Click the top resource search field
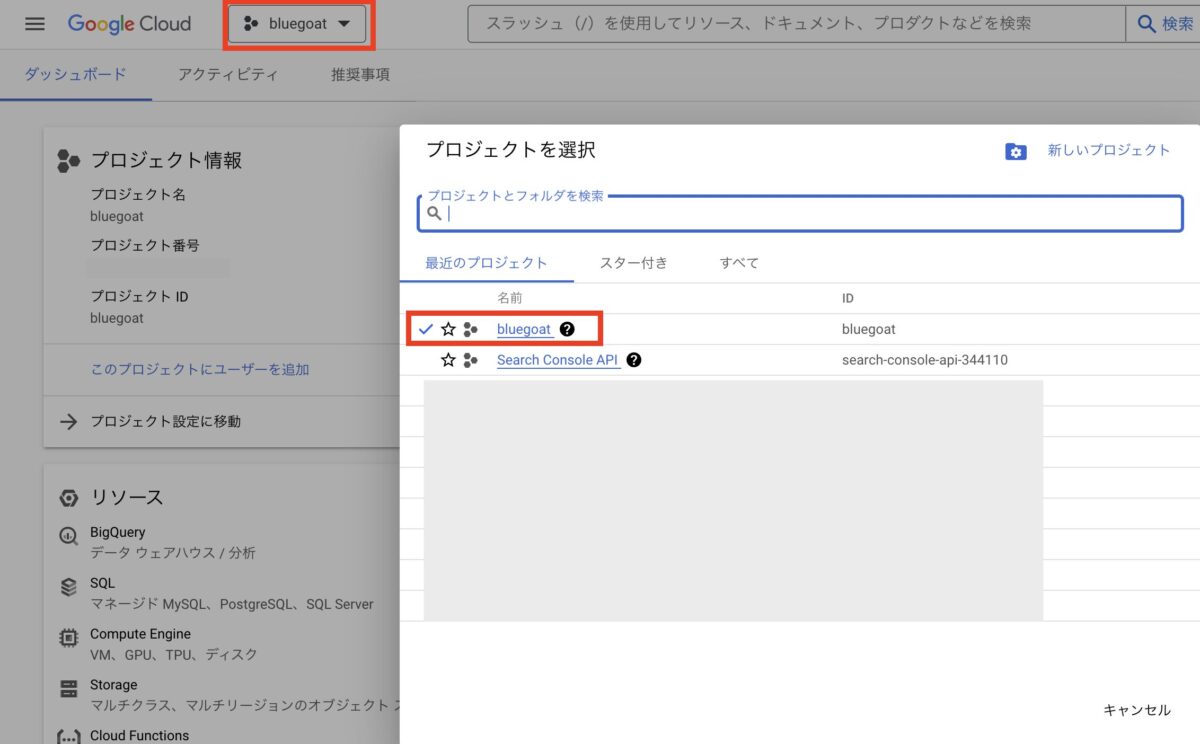This screenshot has height=744, width=1200. pyautogui.click(x=795, y=23)
